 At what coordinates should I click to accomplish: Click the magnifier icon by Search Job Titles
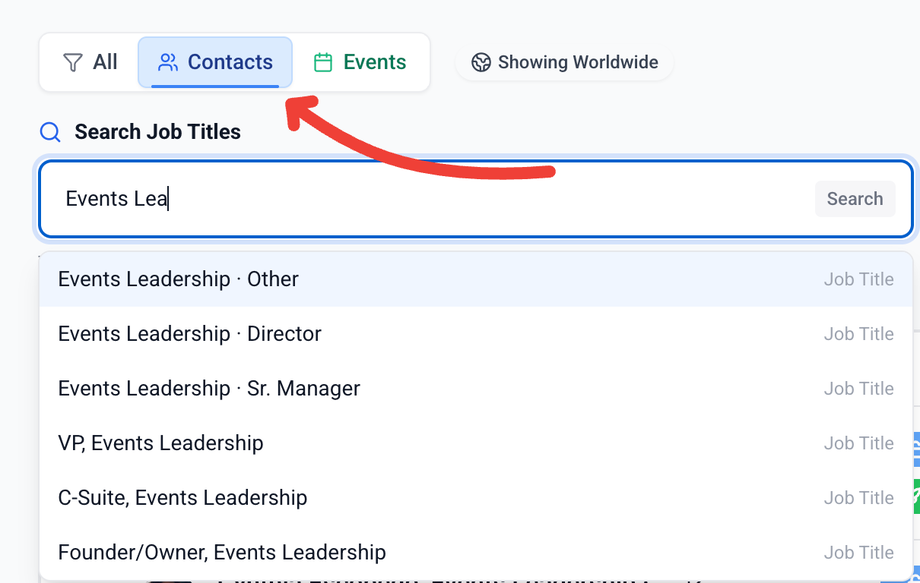pyautogui.click(x=50, y=132)
